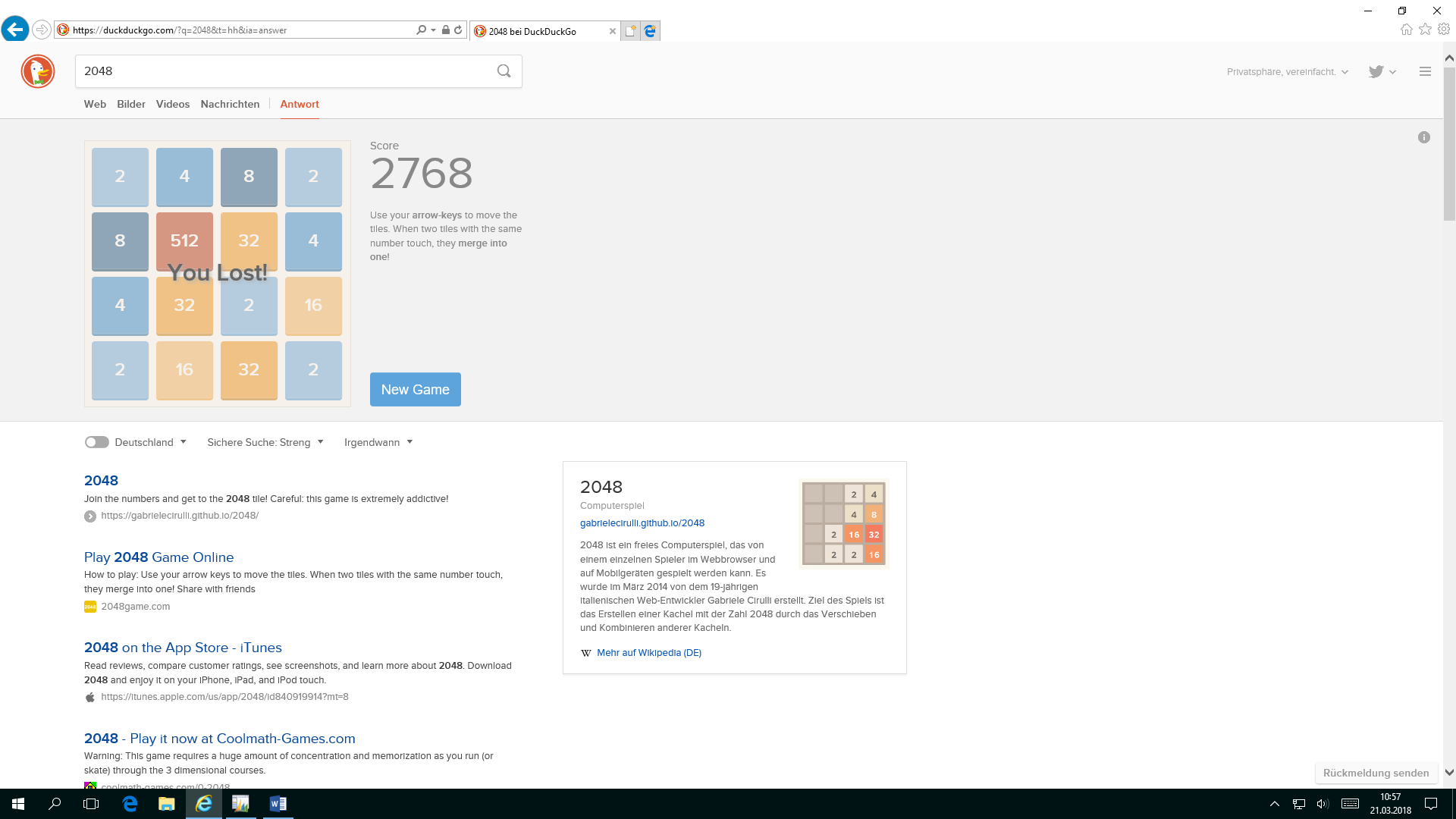Click the 2048 game thumbnail image
The width and height of the screenshot is (1456, 819).
click(843, 524)
